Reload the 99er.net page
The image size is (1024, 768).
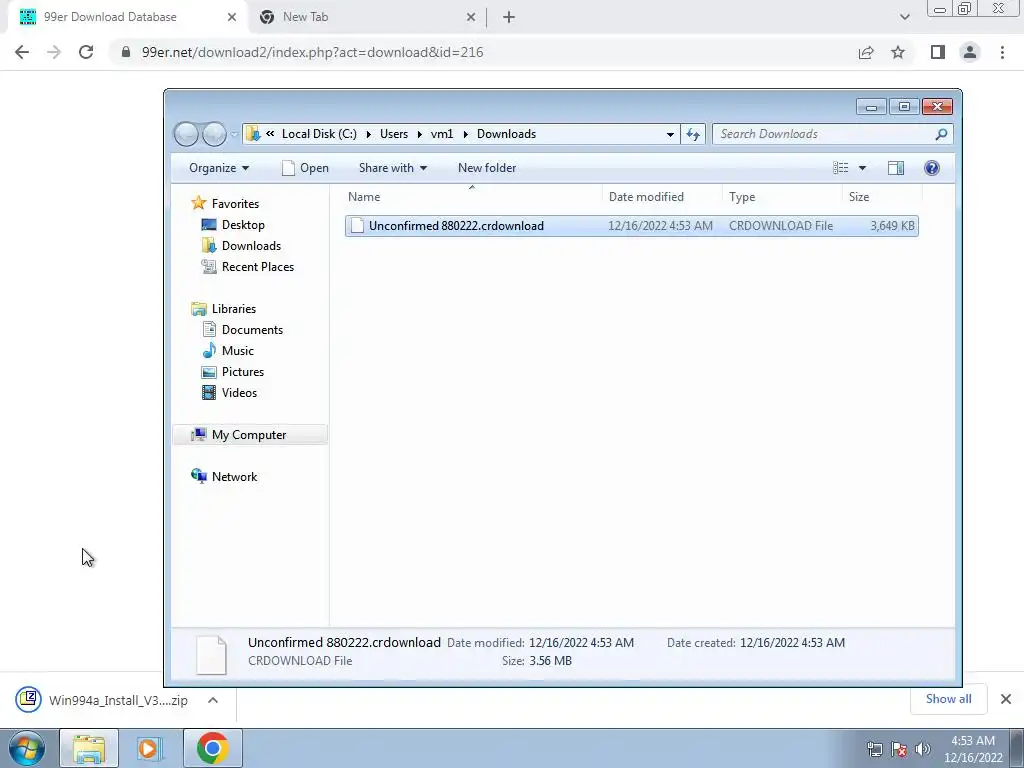(86, 52)
